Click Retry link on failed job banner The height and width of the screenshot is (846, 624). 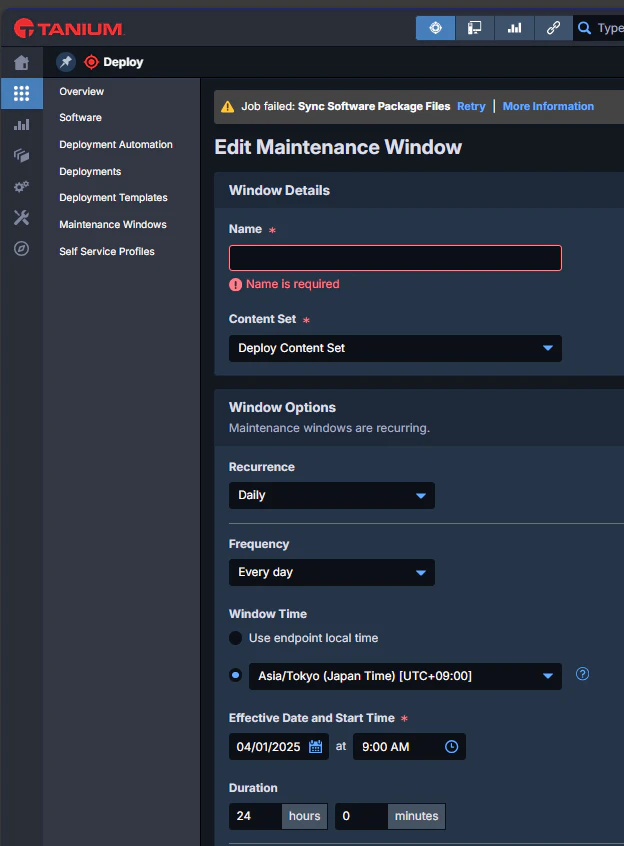point(471,106)
